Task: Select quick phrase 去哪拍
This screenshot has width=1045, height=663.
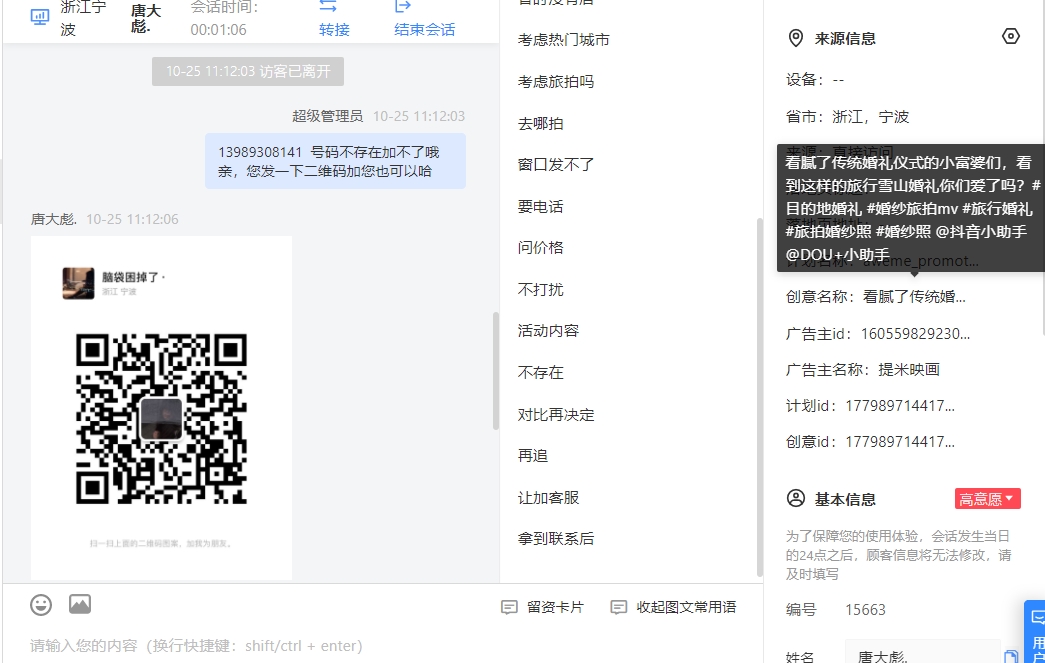Action: point(540,123)
